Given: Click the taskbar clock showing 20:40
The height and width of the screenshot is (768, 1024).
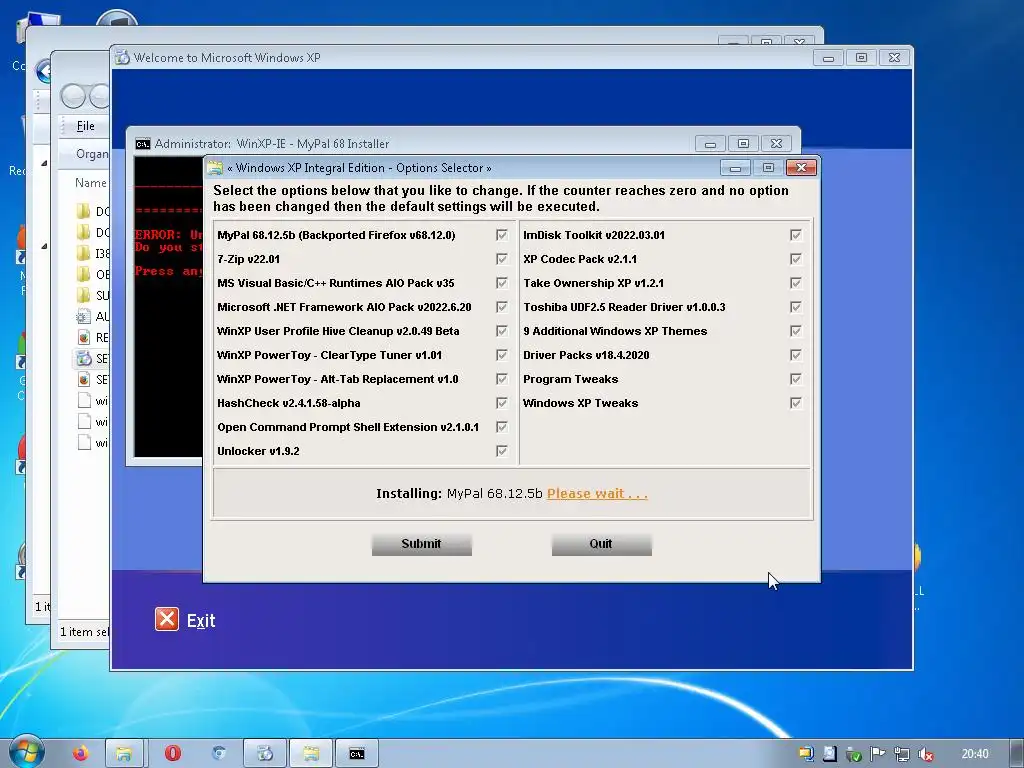Looking at the screenshot, I should pyautogui.click(x=975, y=754).
